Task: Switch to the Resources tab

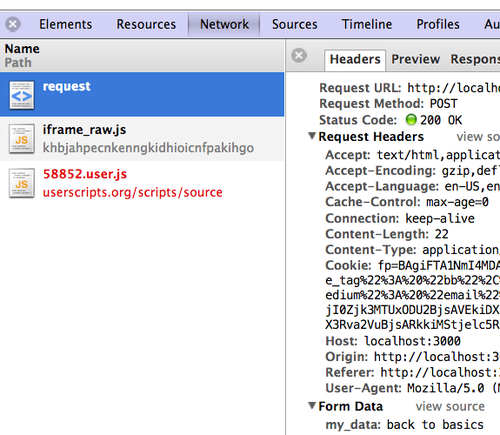Action: [146, 24]
